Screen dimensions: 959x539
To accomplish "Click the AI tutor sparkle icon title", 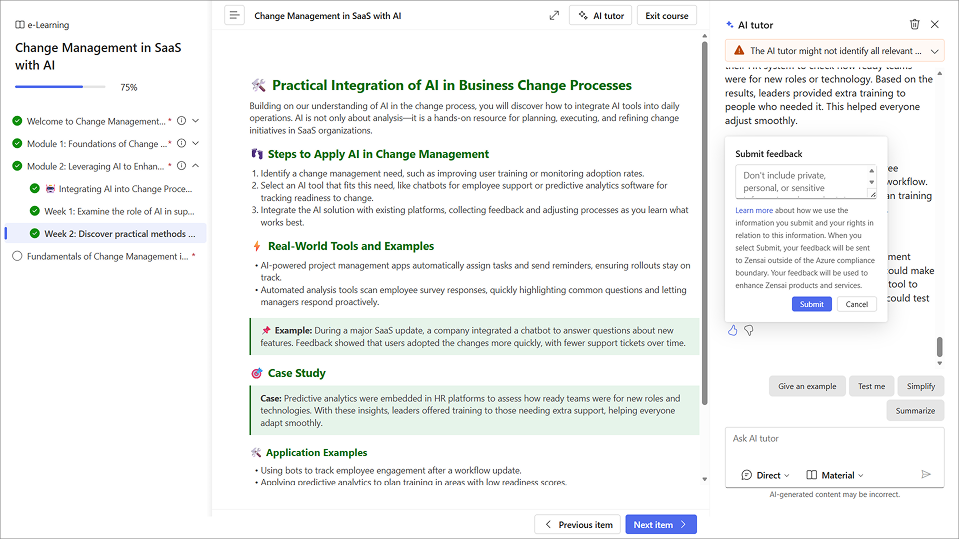I will pyautogui.click(x=730, y=25).
